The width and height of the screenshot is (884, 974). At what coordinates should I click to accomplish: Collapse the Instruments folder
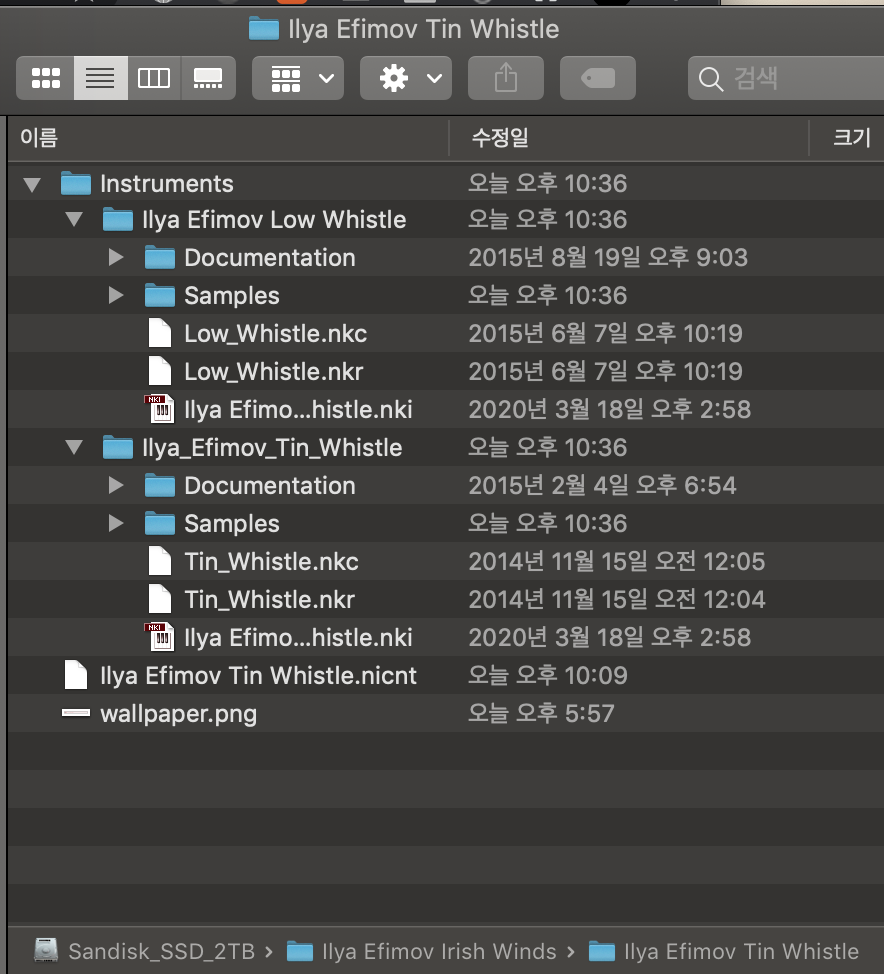pyautogui.click(x=32, y=184)
